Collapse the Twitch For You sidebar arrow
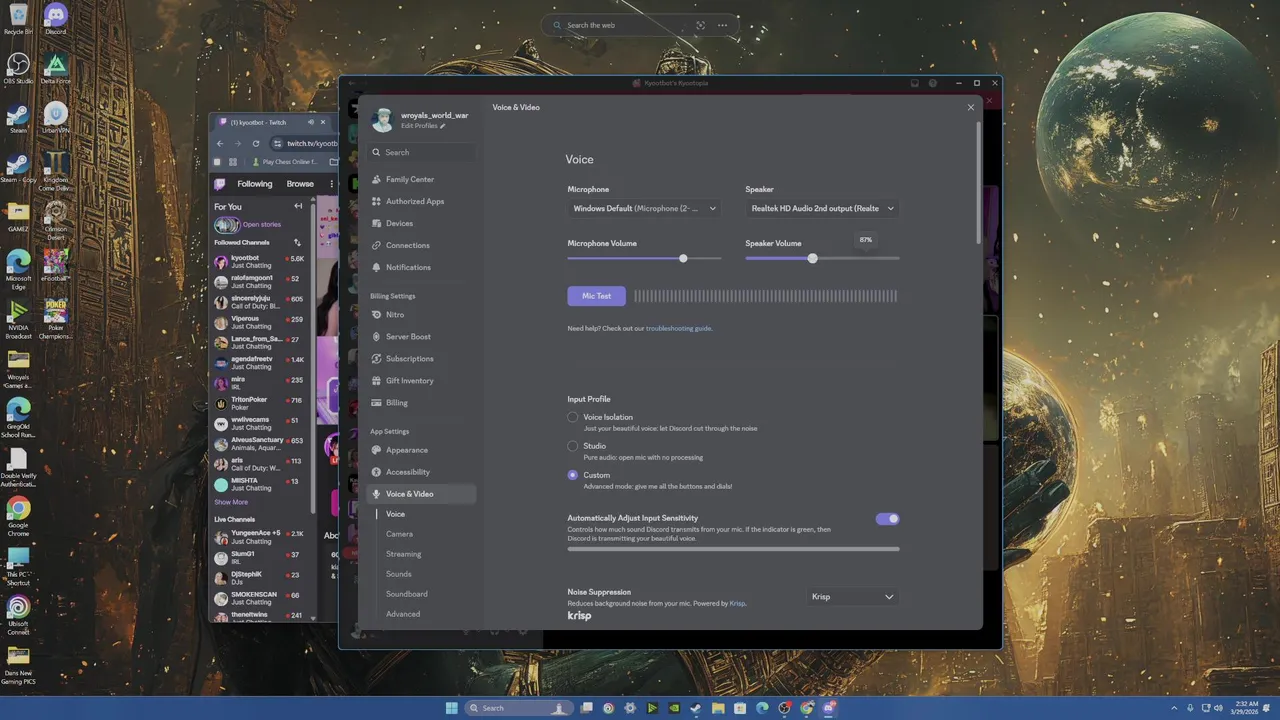 [298, 206]
